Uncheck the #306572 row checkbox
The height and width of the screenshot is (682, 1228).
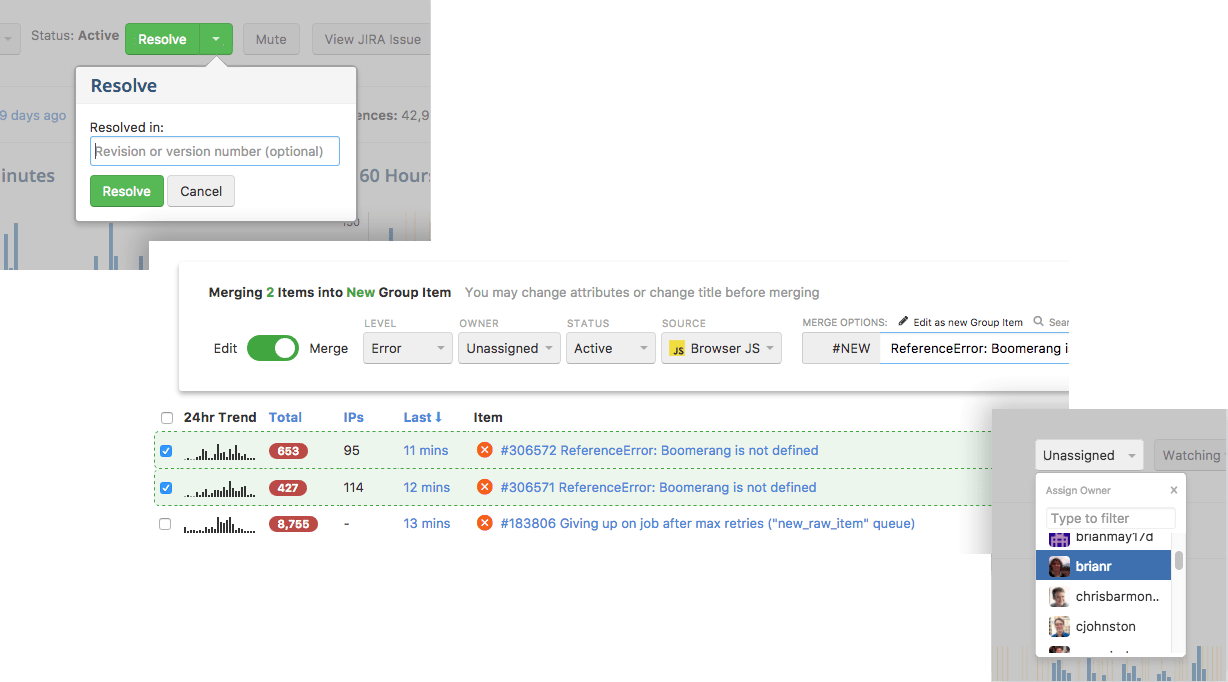(166, 450)
